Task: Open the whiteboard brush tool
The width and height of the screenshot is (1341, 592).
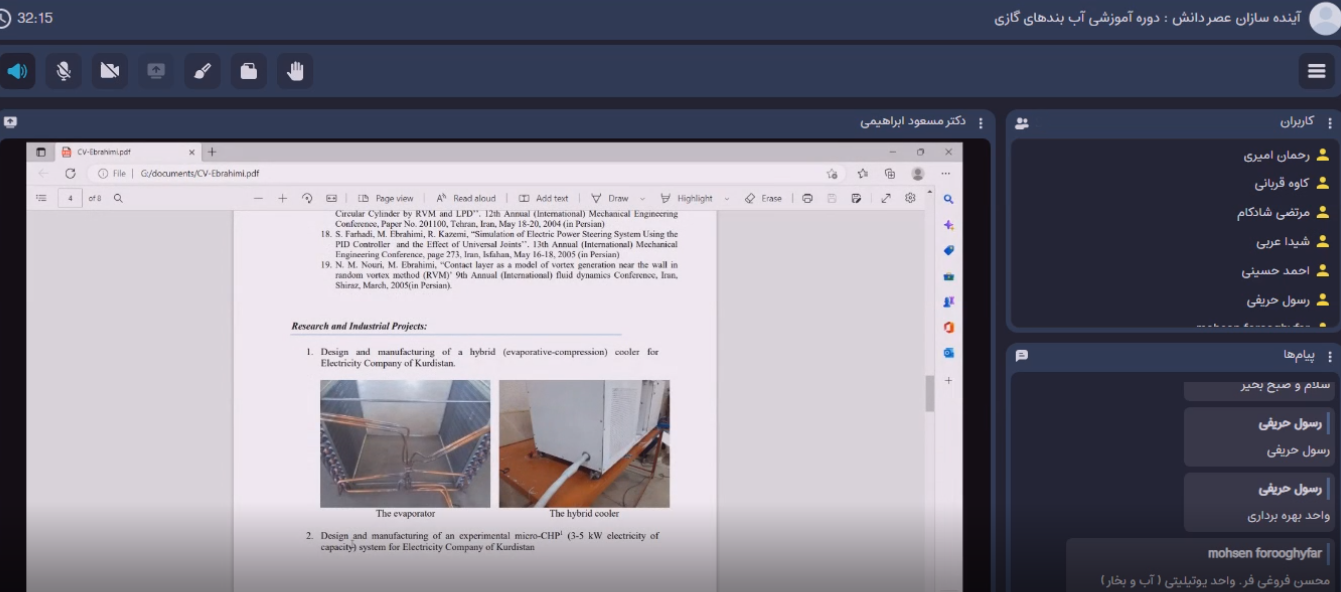Action: coord(202,71)
